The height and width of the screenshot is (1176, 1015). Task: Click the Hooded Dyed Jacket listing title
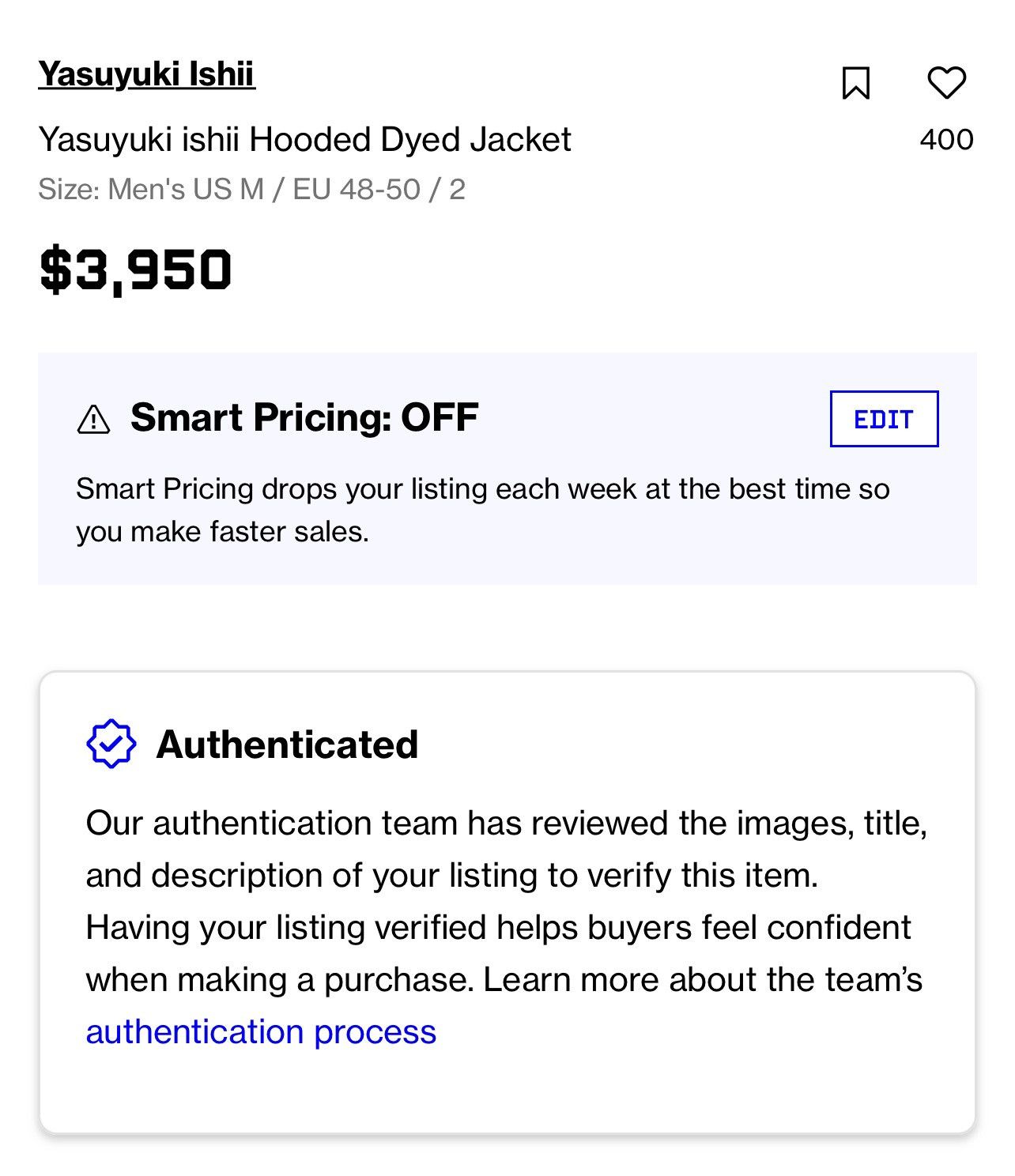tap(304, 140)
